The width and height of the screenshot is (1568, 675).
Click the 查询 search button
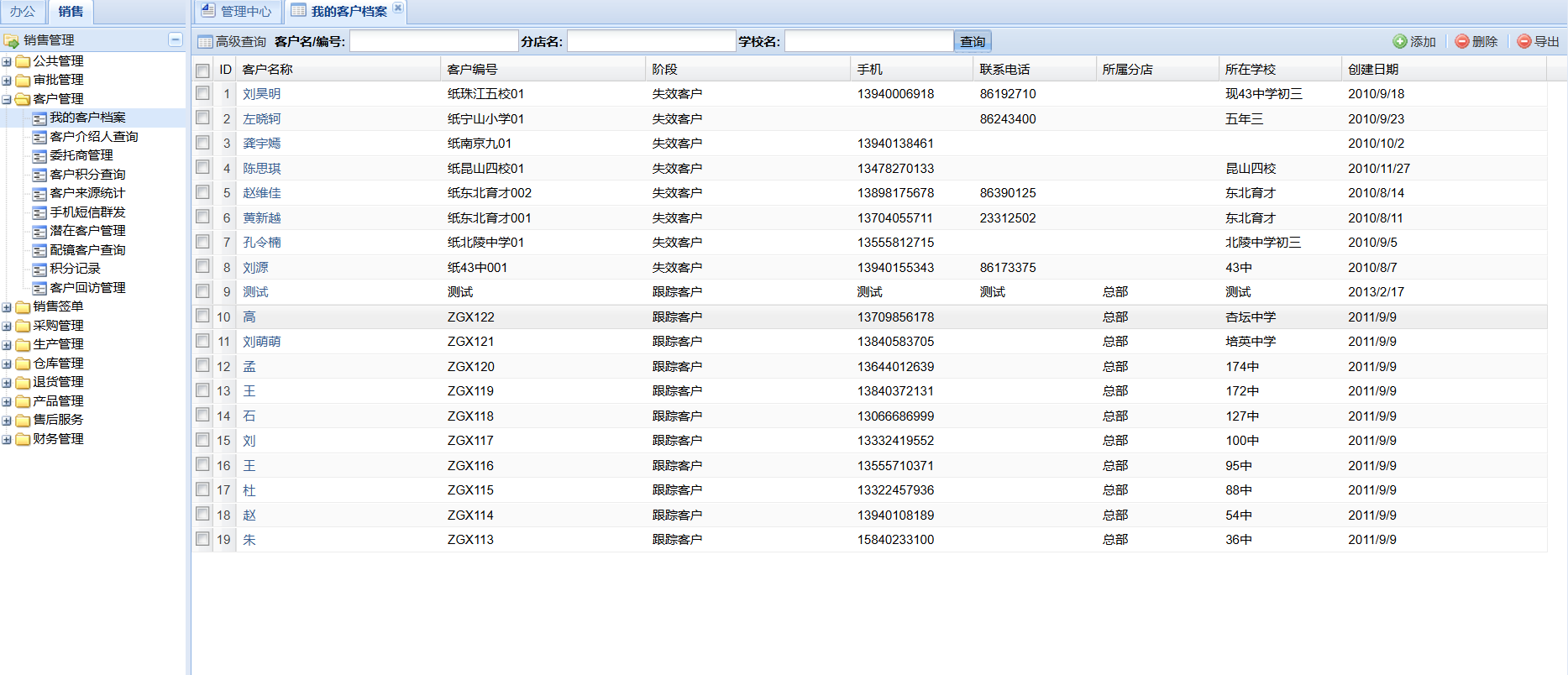tap(973, 41)
